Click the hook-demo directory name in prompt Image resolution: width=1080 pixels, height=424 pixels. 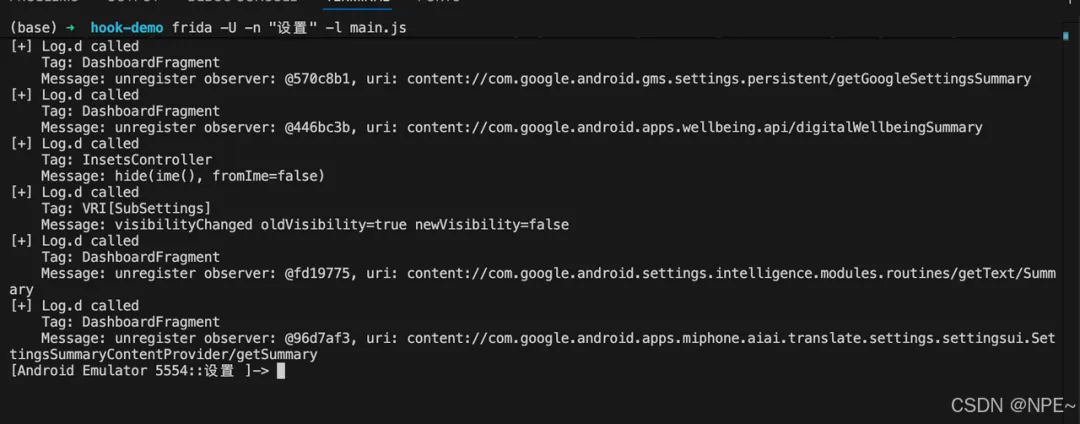(x=125, y=29)
